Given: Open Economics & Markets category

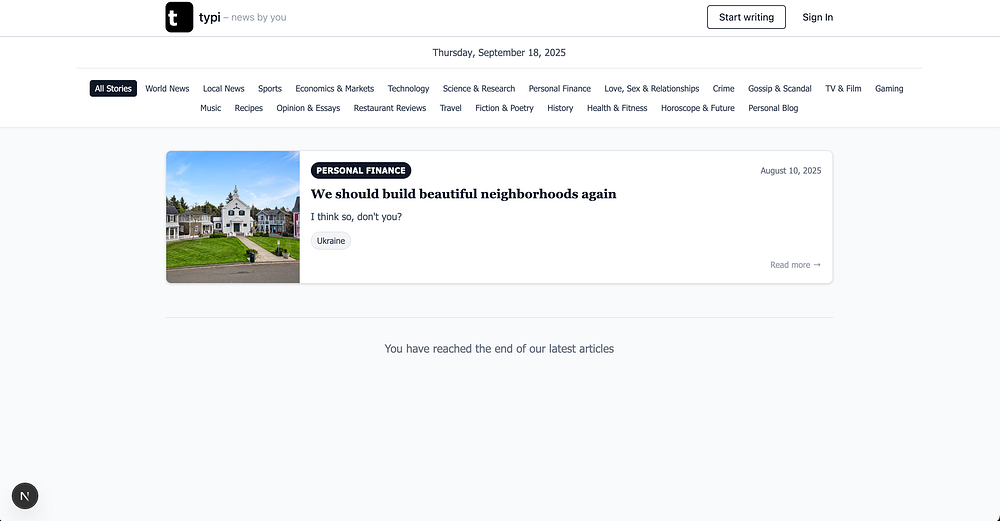Looking at the screenshot, I should (x=335, y=89).
